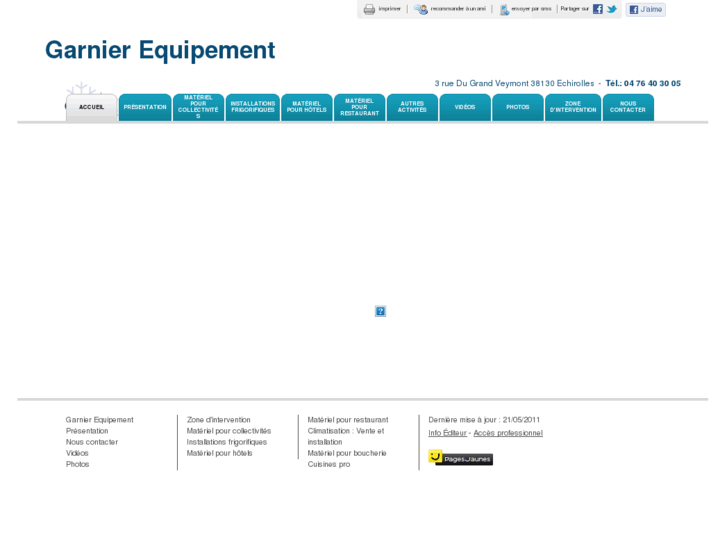The height and width of the screenshot is (545, 727).
Task: Open the Accès professionnel link
Action: click(508, 433)
